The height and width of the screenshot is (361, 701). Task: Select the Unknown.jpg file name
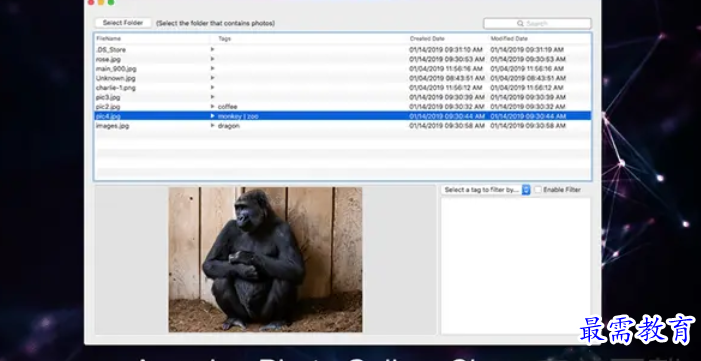[x=115, y=78]
